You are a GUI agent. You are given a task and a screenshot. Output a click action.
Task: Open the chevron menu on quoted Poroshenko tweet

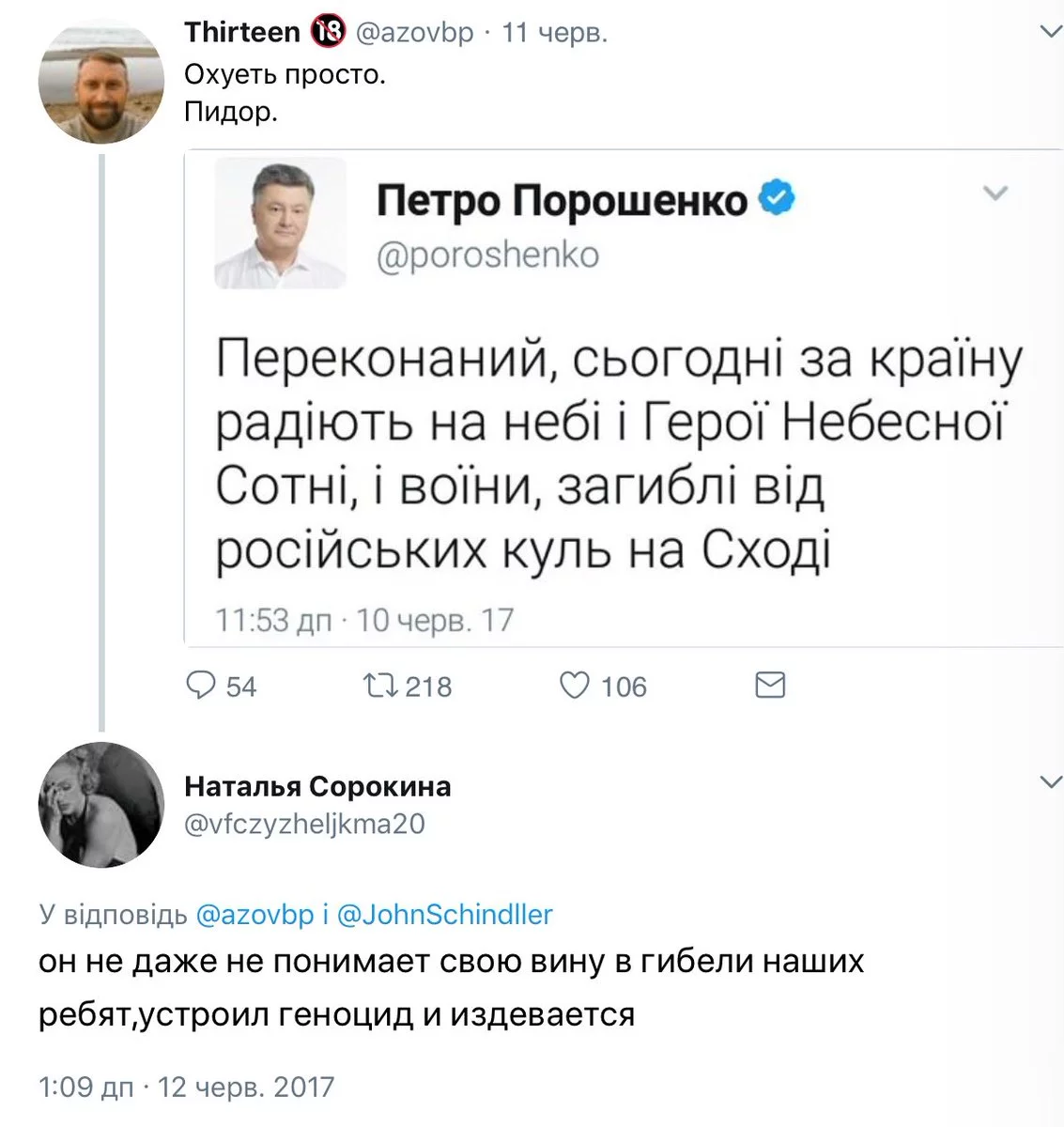pyautogui.click(x=995, y=193)
